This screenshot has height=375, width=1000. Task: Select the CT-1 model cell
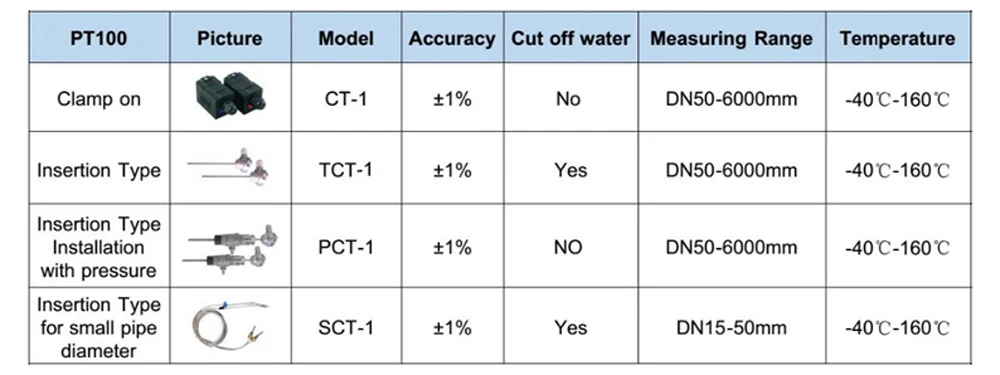coord(346,99)
